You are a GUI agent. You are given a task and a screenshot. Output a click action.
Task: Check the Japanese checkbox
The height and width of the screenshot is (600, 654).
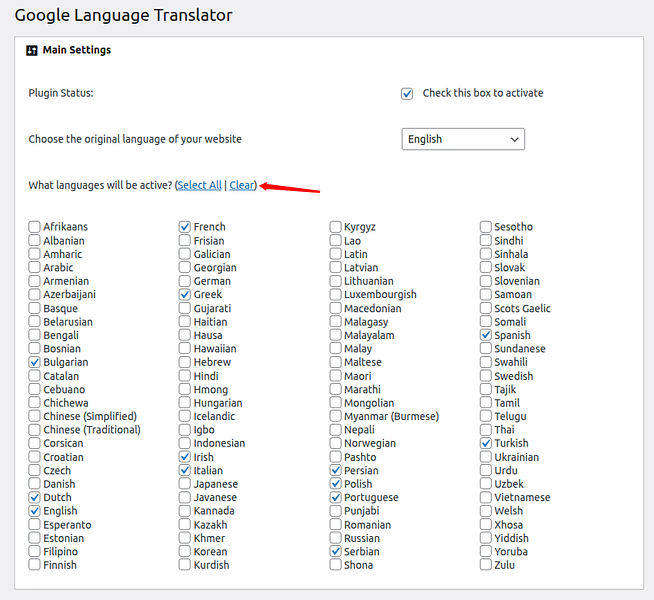coord(184,484)
